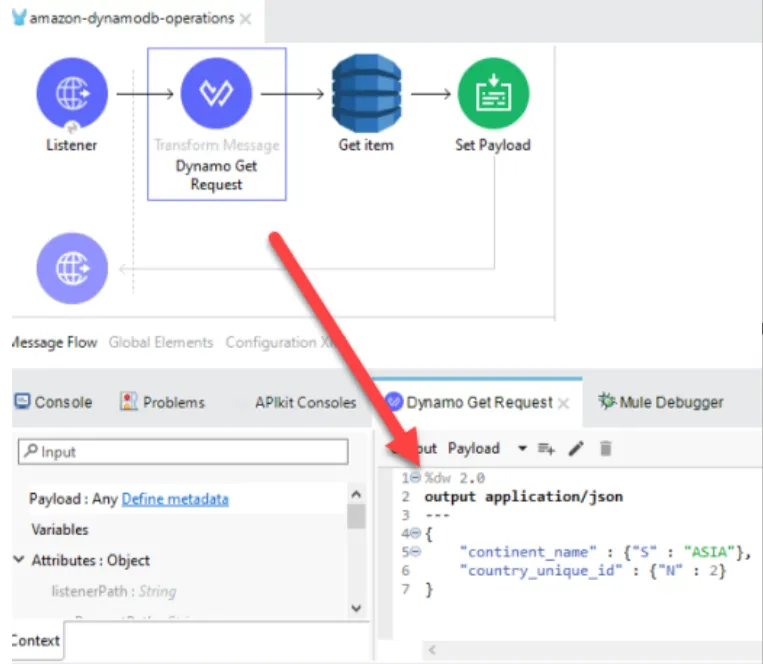Click the Define metadata link
Viewport: 763px width, 664px height.
click(x=175, y=499)
